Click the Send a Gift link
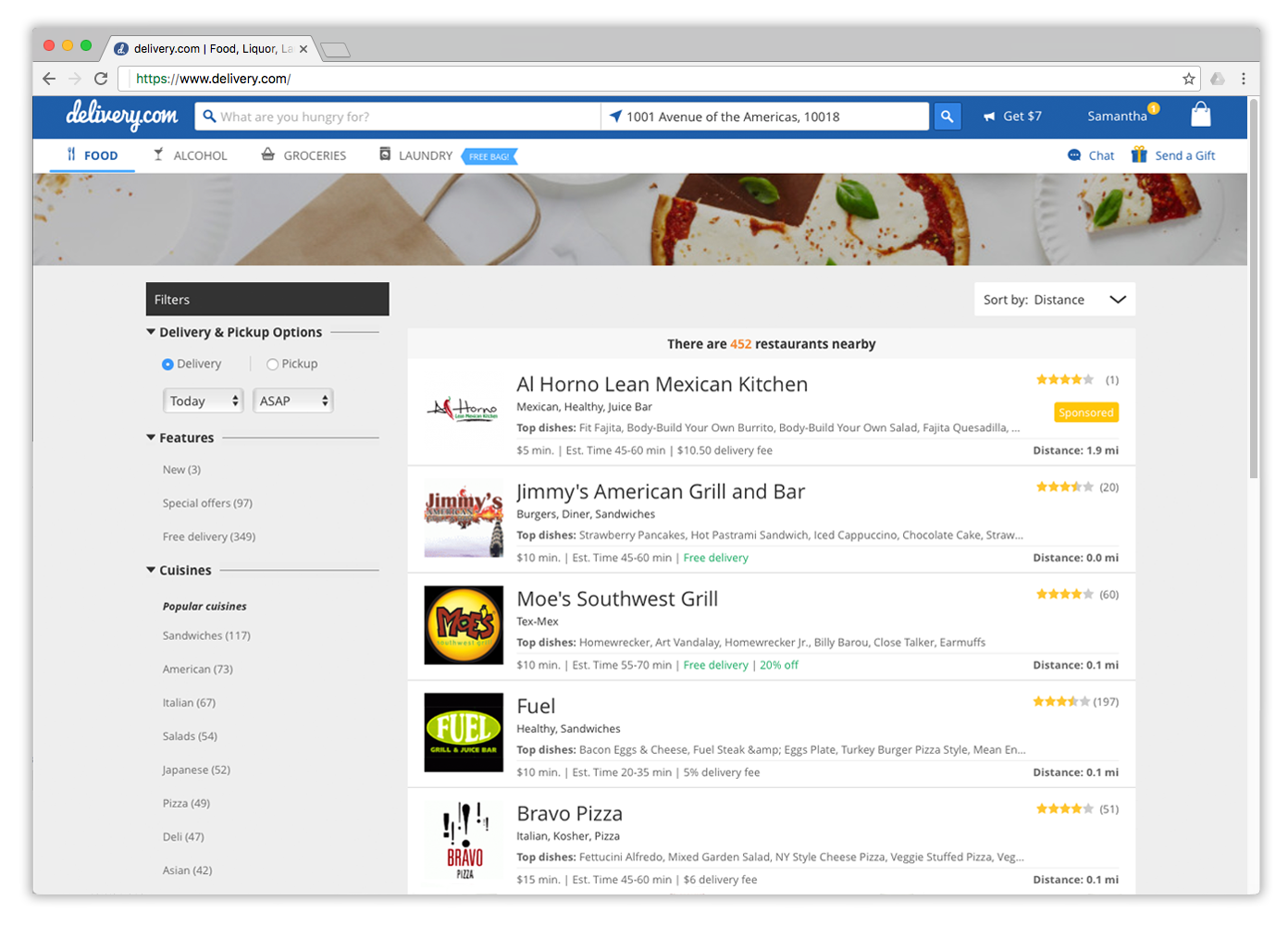 [1184, 155]
